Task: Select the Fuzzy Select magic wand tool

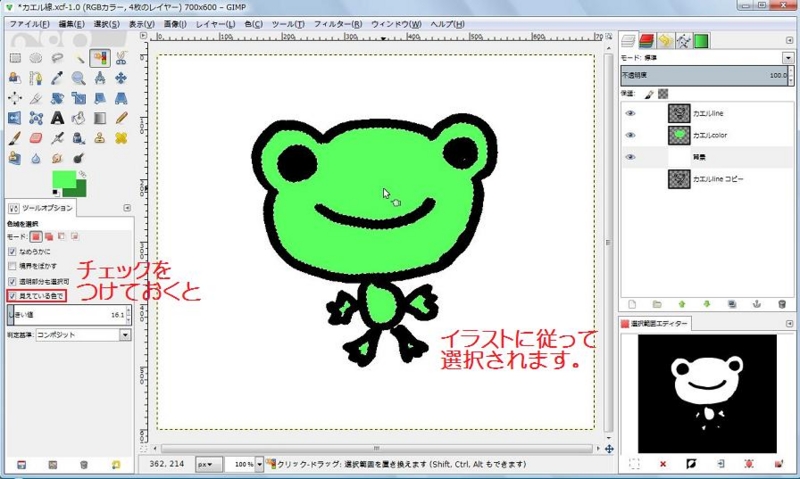Action: pos(79,58)
